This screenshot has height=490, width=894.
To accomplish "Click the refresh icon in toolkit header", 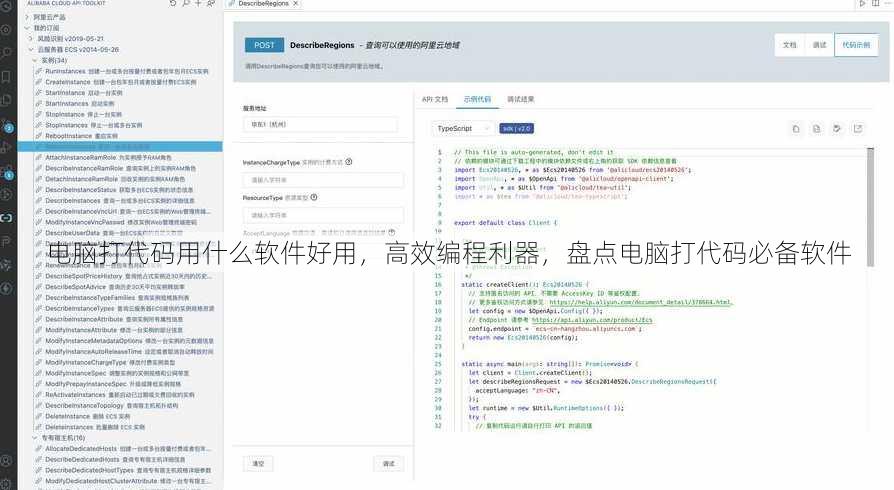I will (173, 3).
